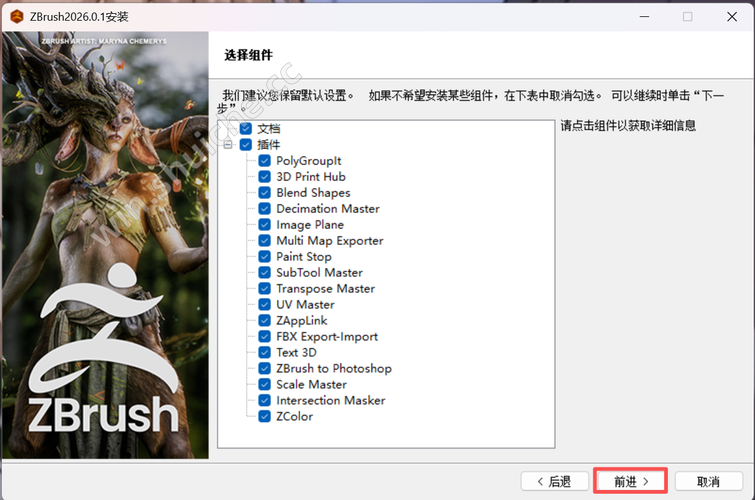Toggle the Scale Master checkbox
Viewport: 755px width, 500px height.
264,384
